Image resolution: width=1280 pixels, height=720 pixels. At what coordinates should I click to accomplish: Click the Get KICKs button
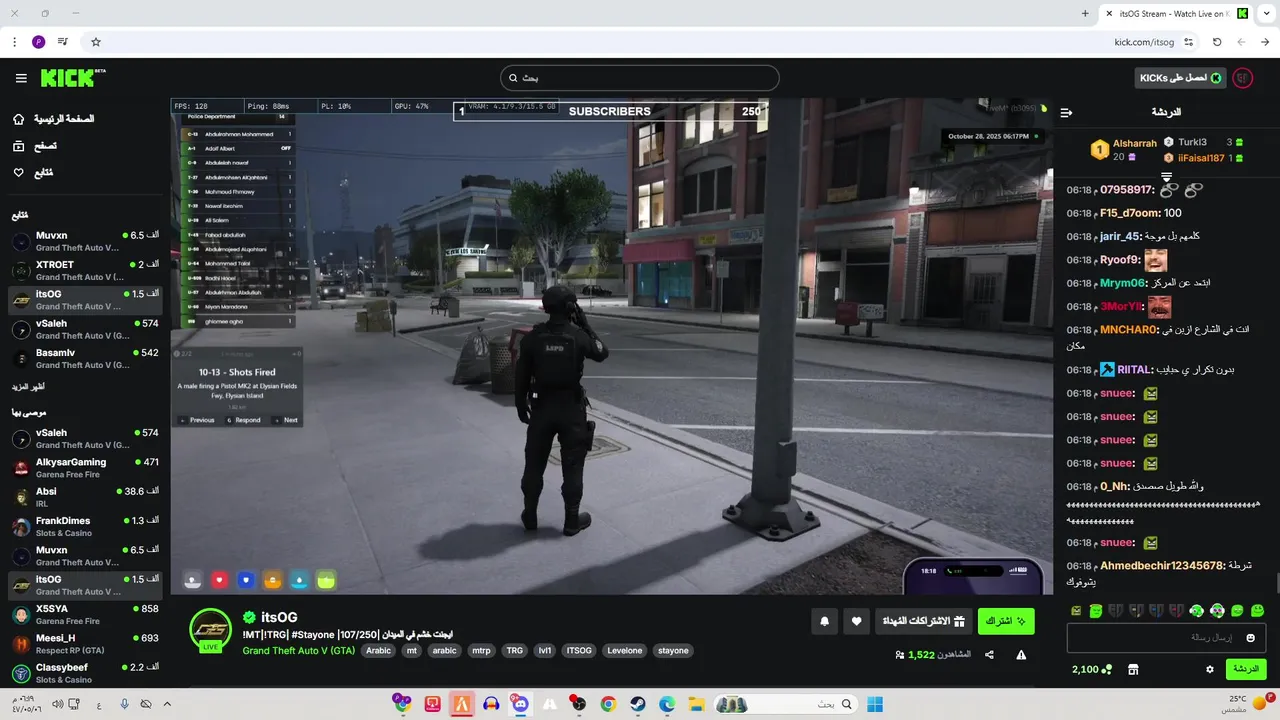click(1180, 78)
